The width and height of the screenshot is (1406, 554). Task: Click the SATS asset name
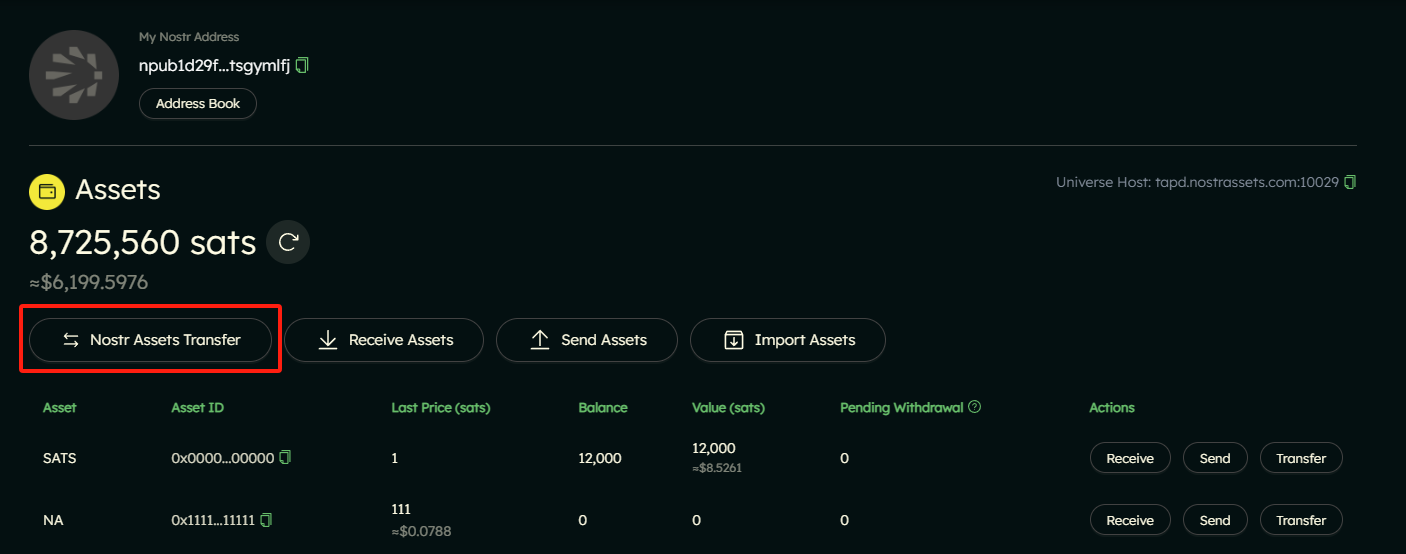coord(60,458)
